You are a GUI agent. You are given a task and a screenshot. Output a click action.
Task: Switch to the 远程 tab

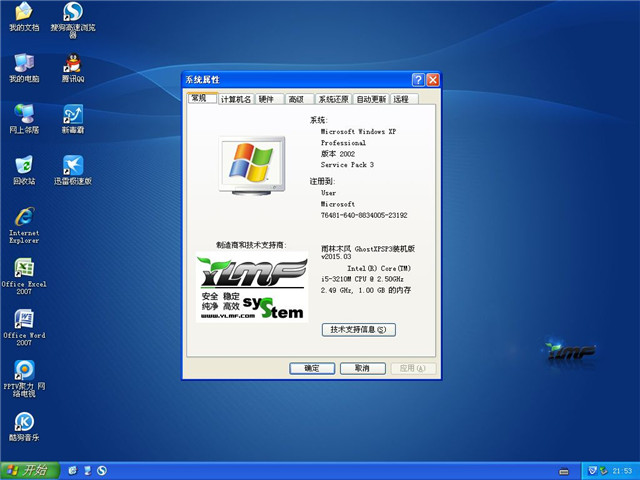(x=404, y=99)
